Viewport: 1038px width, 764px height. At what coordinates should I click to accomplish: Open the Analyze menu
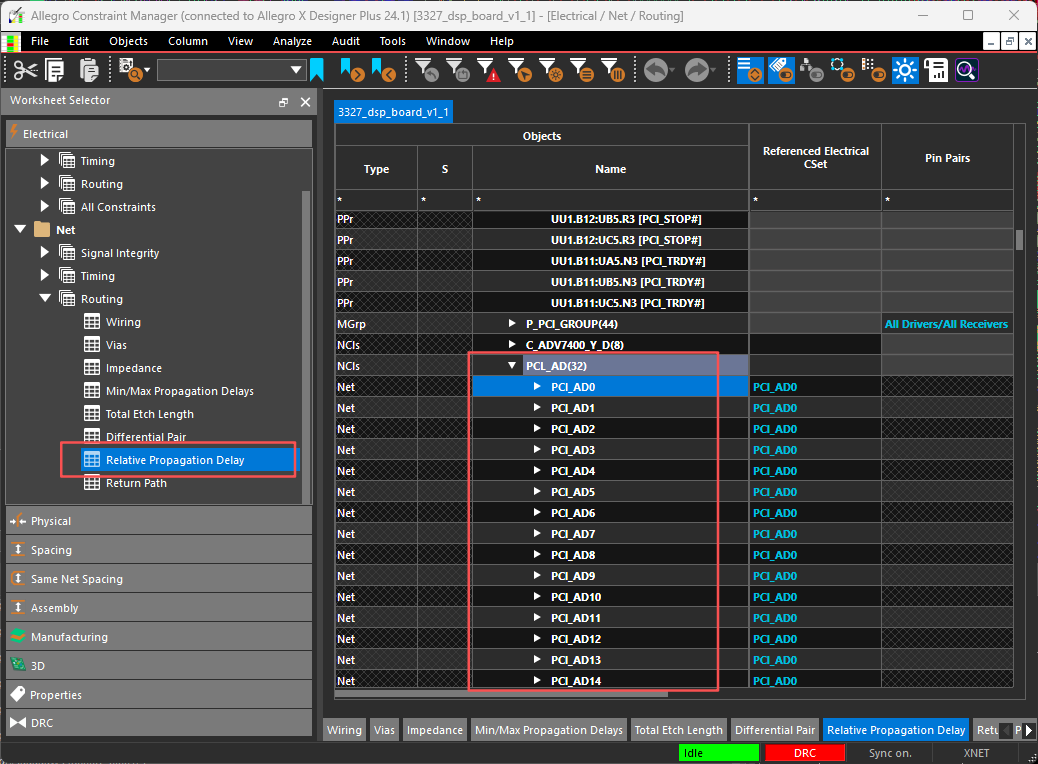pyautogui.click(x=292, y=41)
